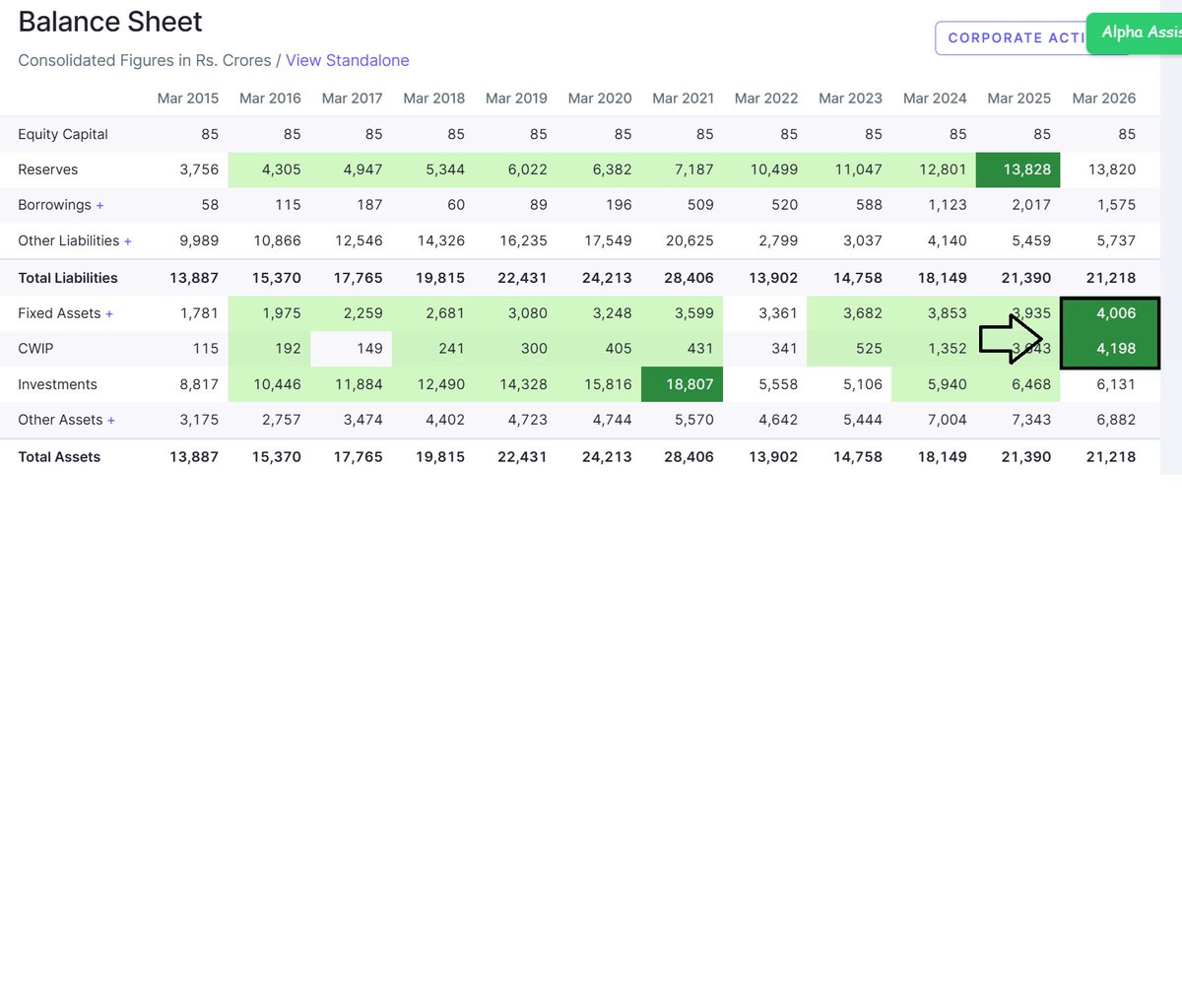Click the Equity Capital row label
This screenshot has width=1182, height=1008.
(63, 134)
